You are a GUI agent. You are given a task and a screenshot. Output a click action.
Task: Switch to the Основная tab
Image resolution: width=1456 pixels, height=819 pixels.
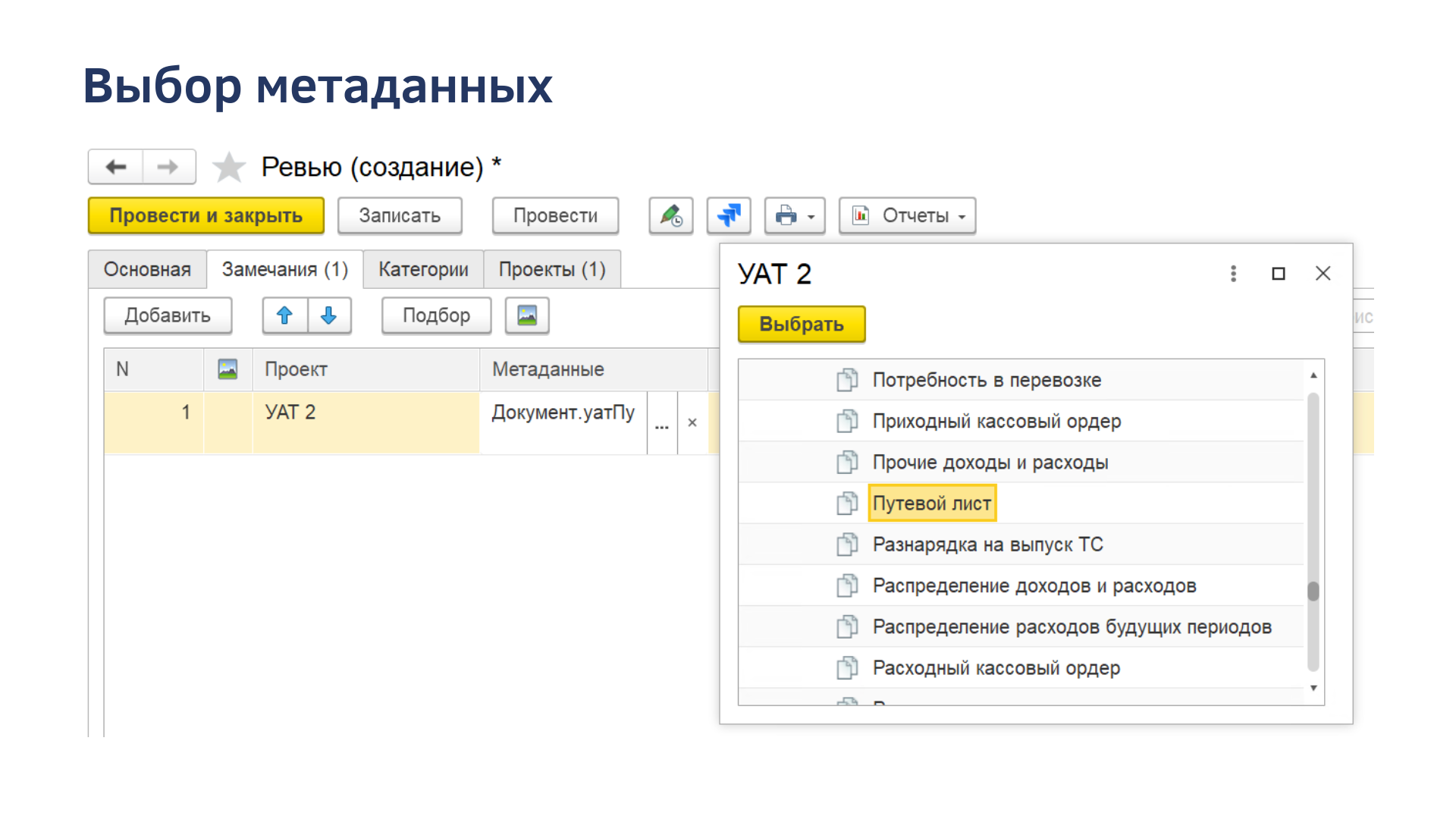coord(147,270)
